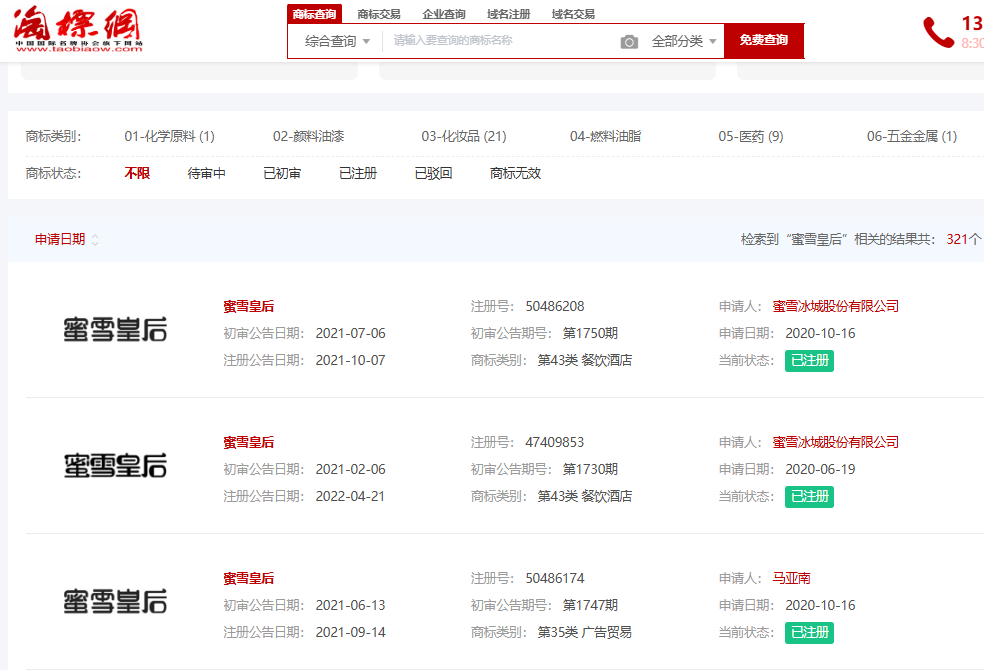Screen dimensions: 984x670
Task: Select the 域名注册 tab
Action: coord(508,14)
